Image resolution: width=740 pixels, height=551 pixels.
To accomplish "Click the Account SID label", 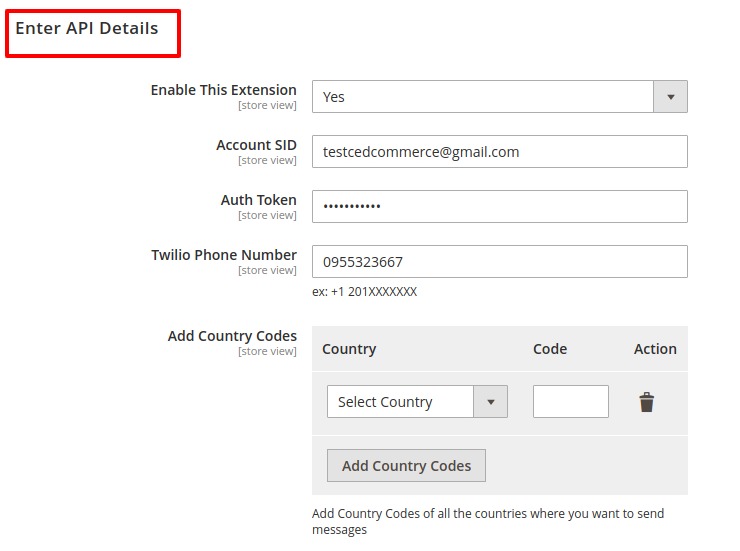I will [x=256, y=145].
